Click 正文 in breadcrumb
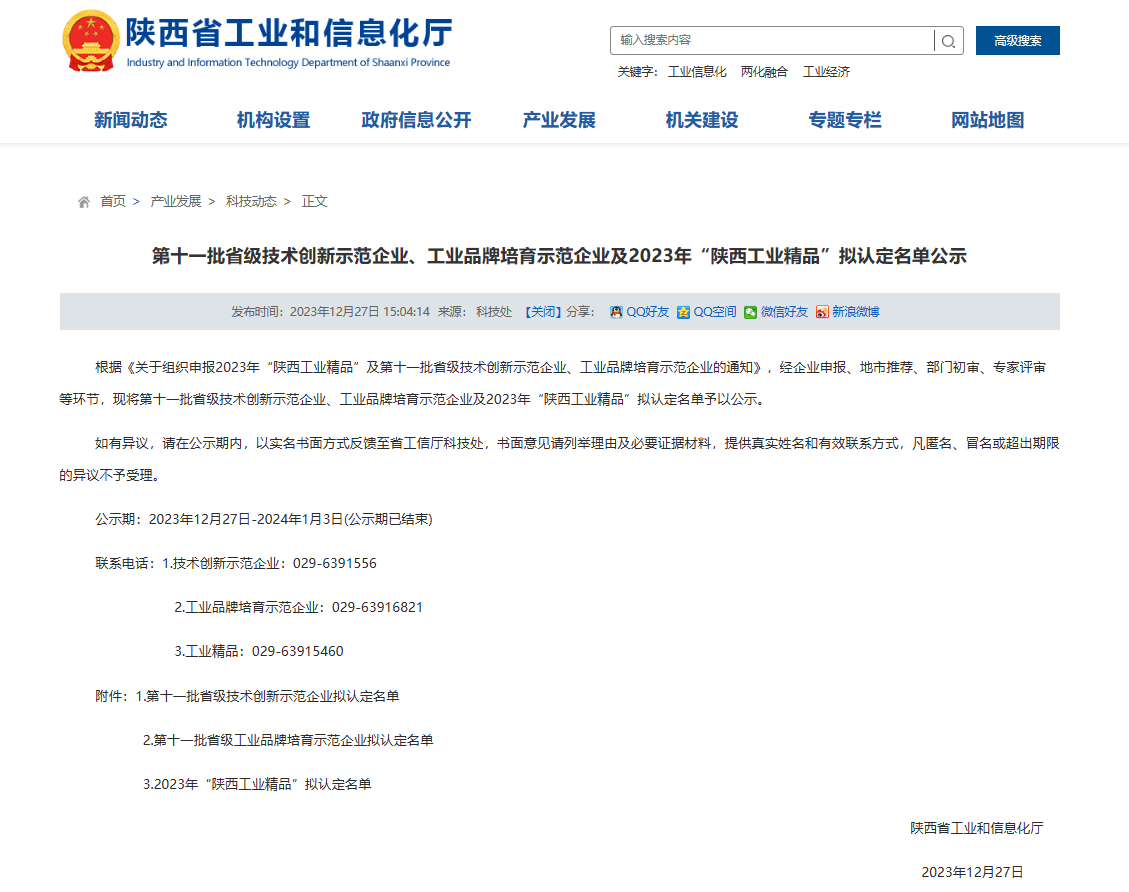This screenshot has height=892, width=1129. pos(315,202)
